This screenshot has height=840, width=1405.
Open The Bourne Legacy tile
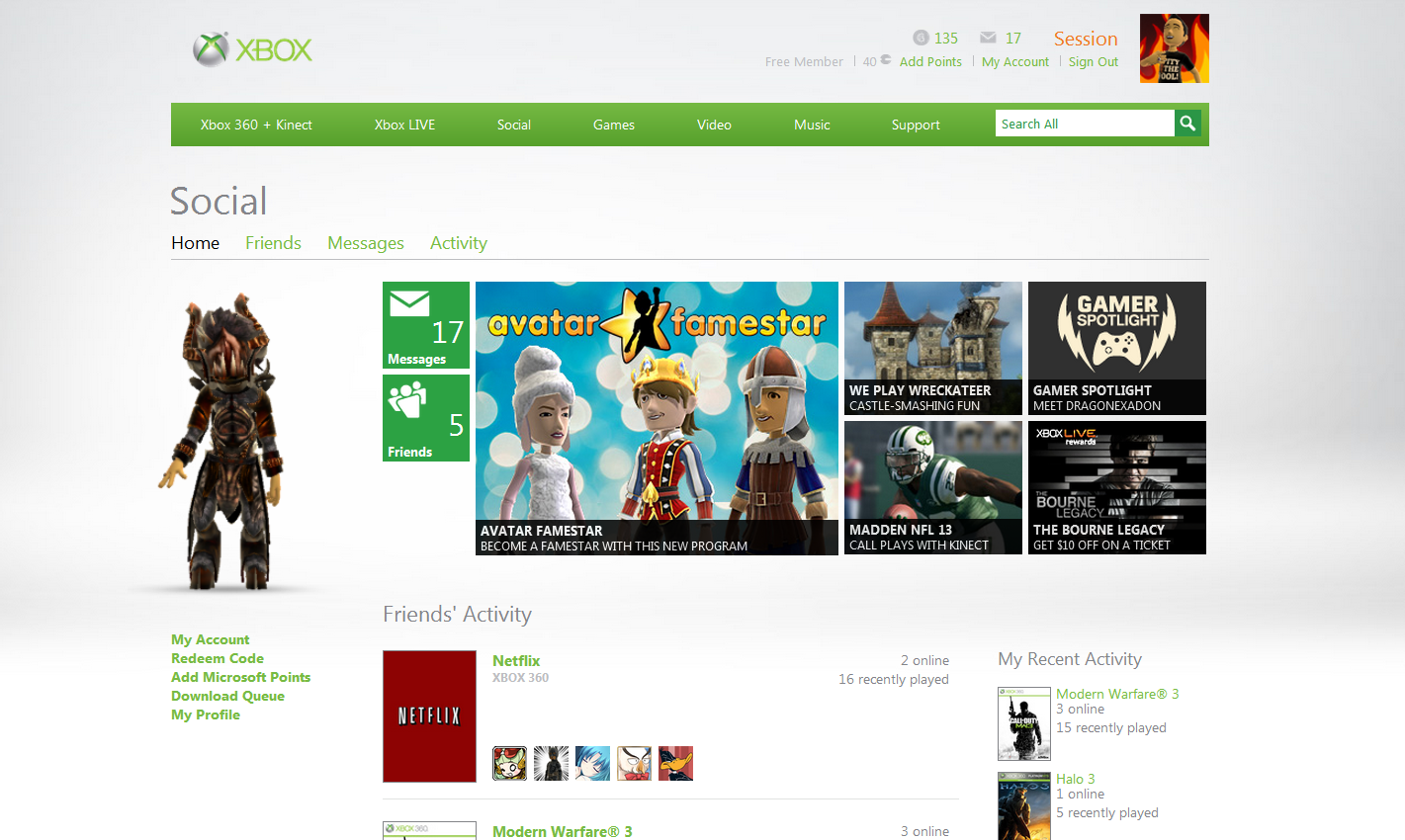click(x=1117, y=487)
